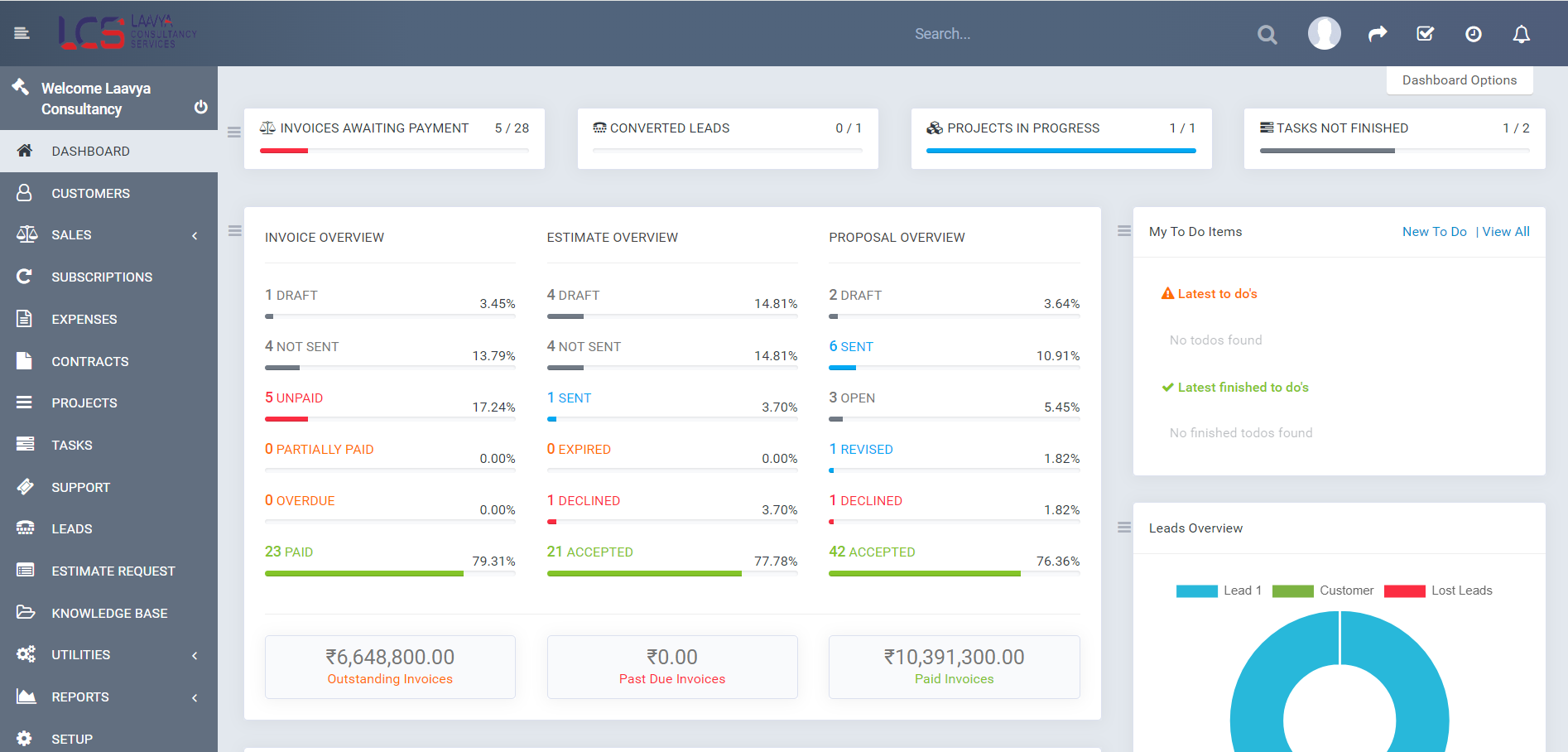Click the logout power icon

click(200, 107)
